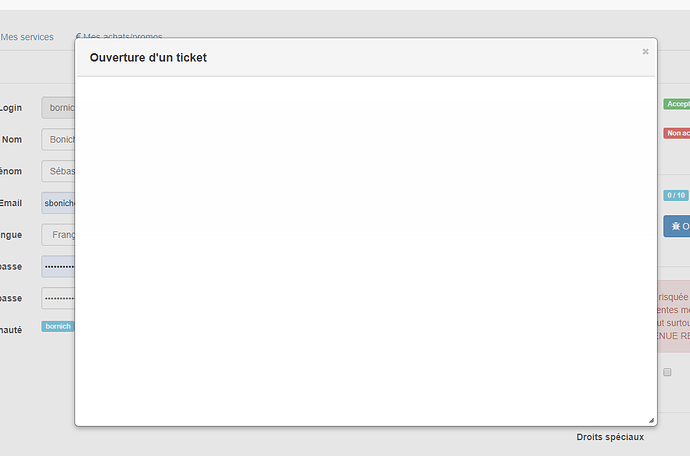Click the 0 / 10 counter badge
Screen dimensions: 690x456
[x=676, y=195]
